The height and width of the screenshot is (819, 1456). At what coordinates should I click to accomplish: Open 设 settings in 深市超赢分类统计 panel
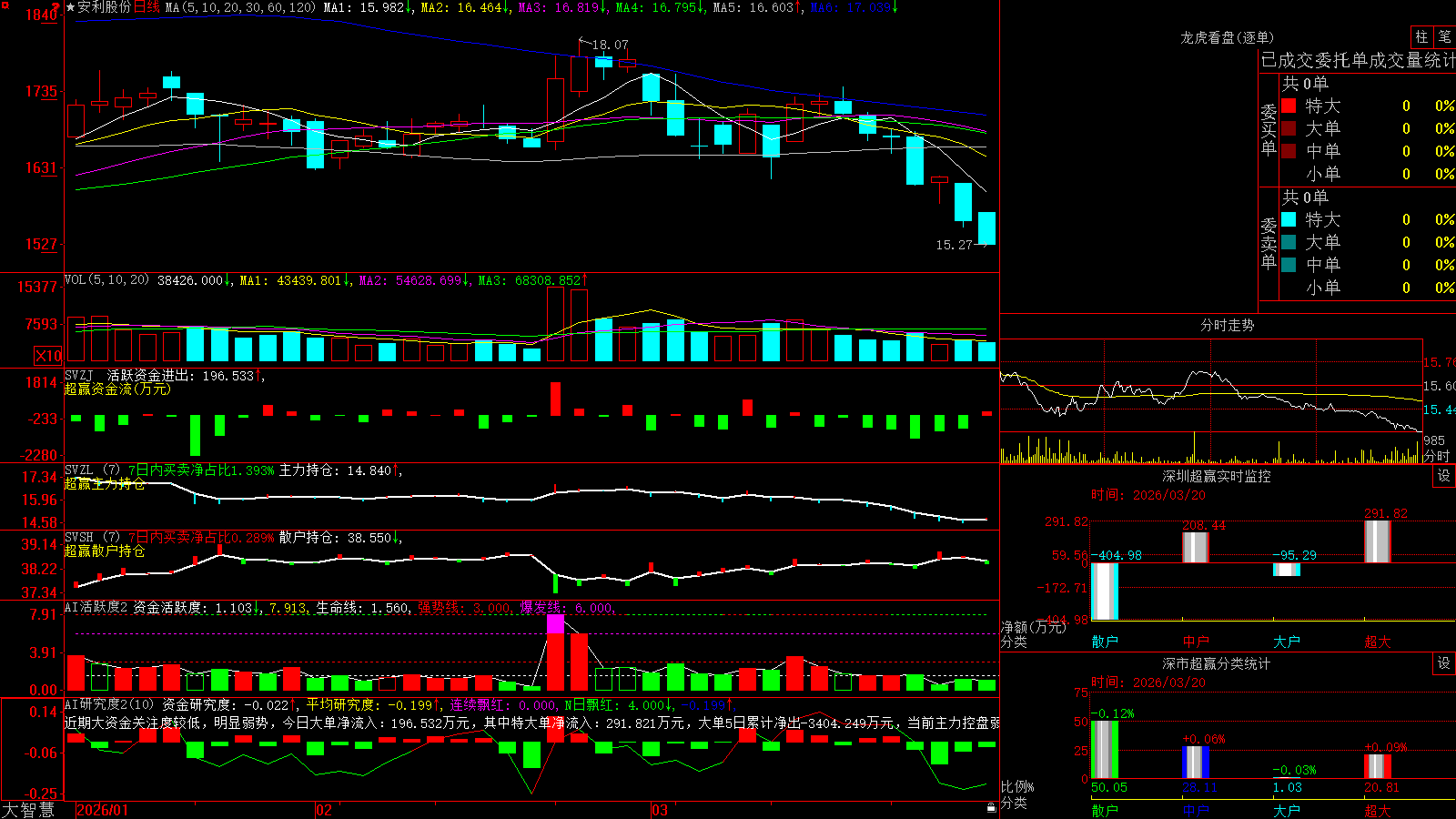click(1444, 663)
